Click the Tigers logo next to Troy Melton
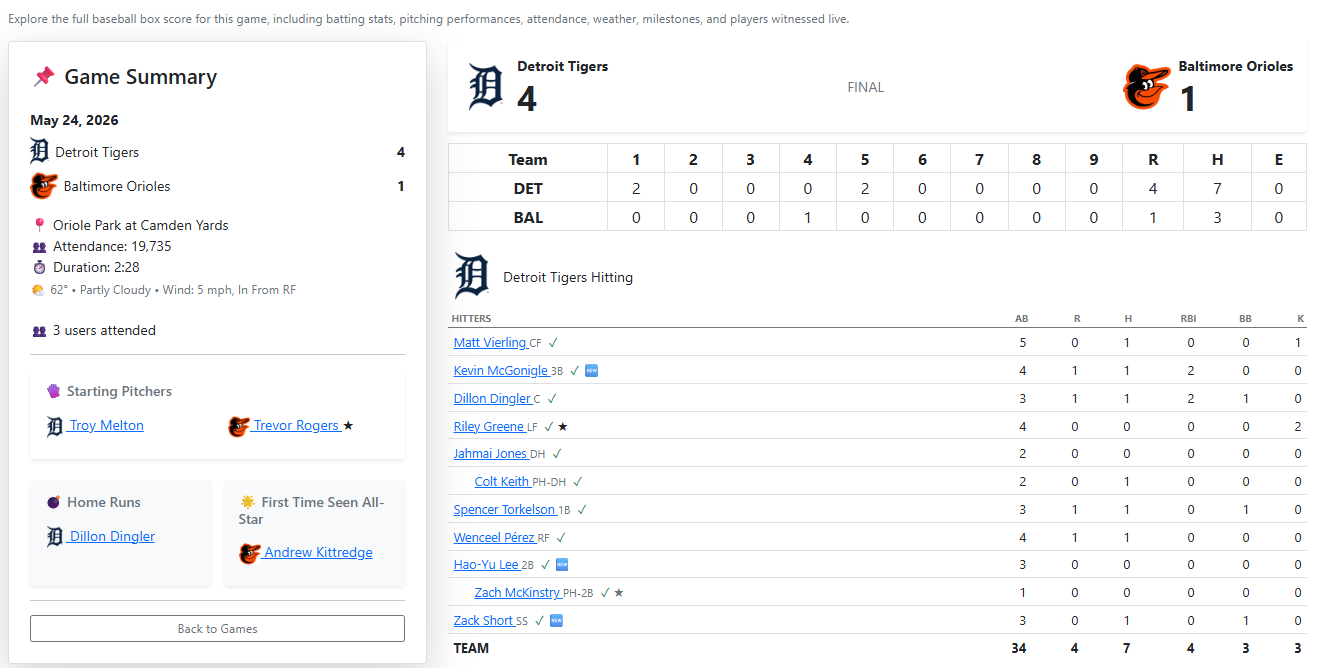Screen dimensions: 1325x668 point(55,426)
